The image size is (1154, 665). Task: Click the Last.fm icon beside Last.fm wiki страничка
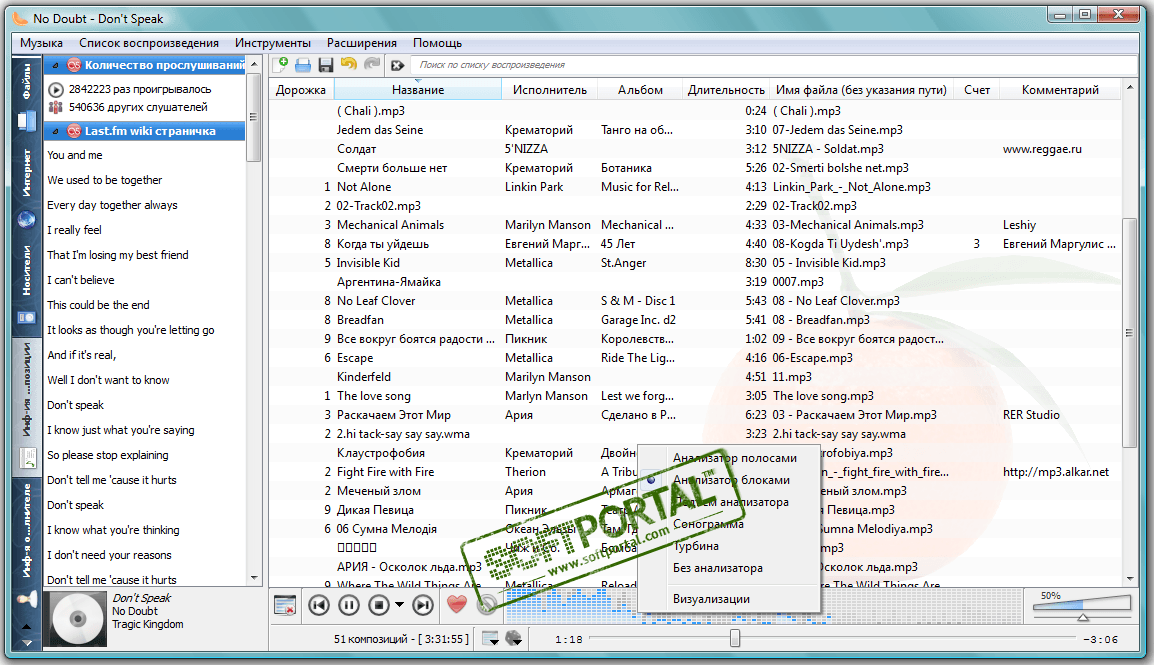(x=74, y=131)
